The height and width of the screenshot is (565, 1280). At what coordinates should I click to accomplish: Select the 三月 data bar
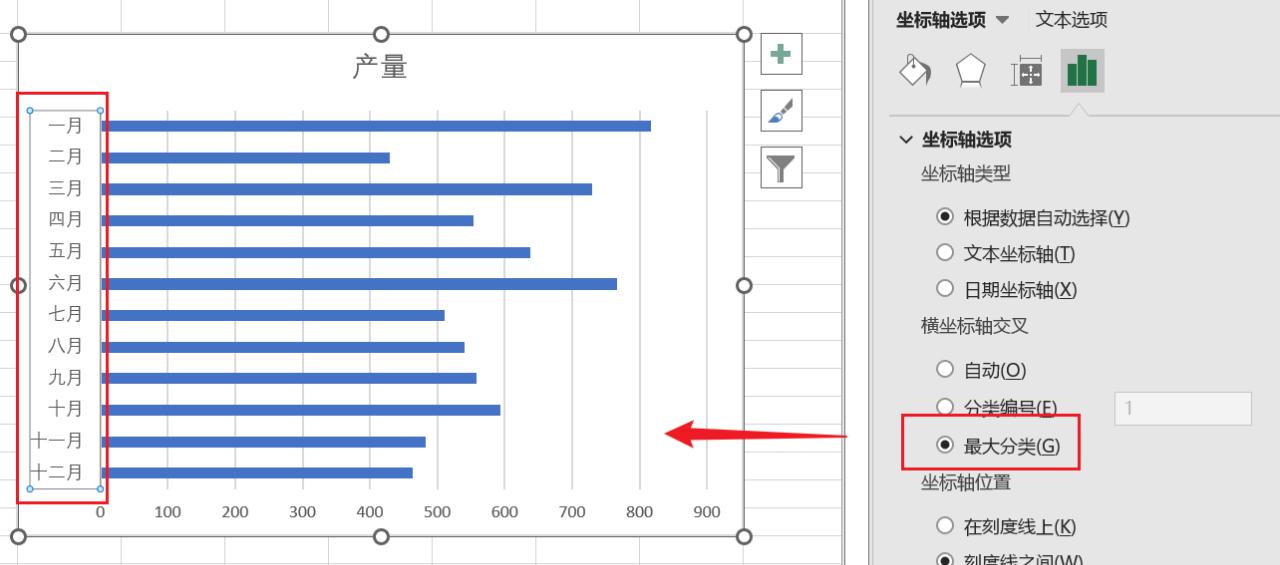coord(347,189)
